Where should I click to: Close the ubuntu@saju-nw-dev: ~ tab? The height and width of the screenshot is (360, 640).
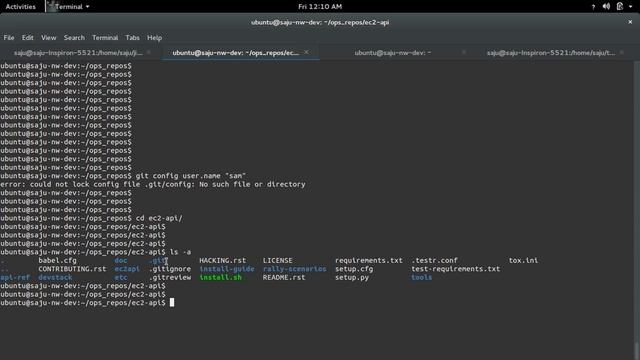coord(464,52)
